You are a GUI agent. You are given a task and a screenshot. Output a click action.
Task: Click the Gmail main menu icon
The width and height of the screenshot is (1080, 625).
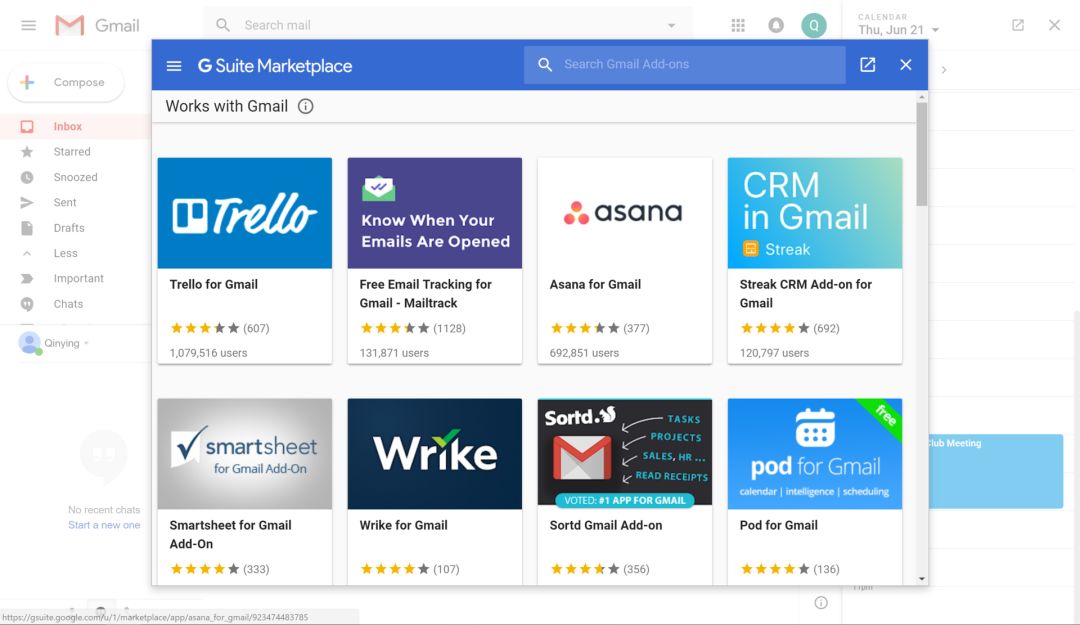tap(28, 26)
